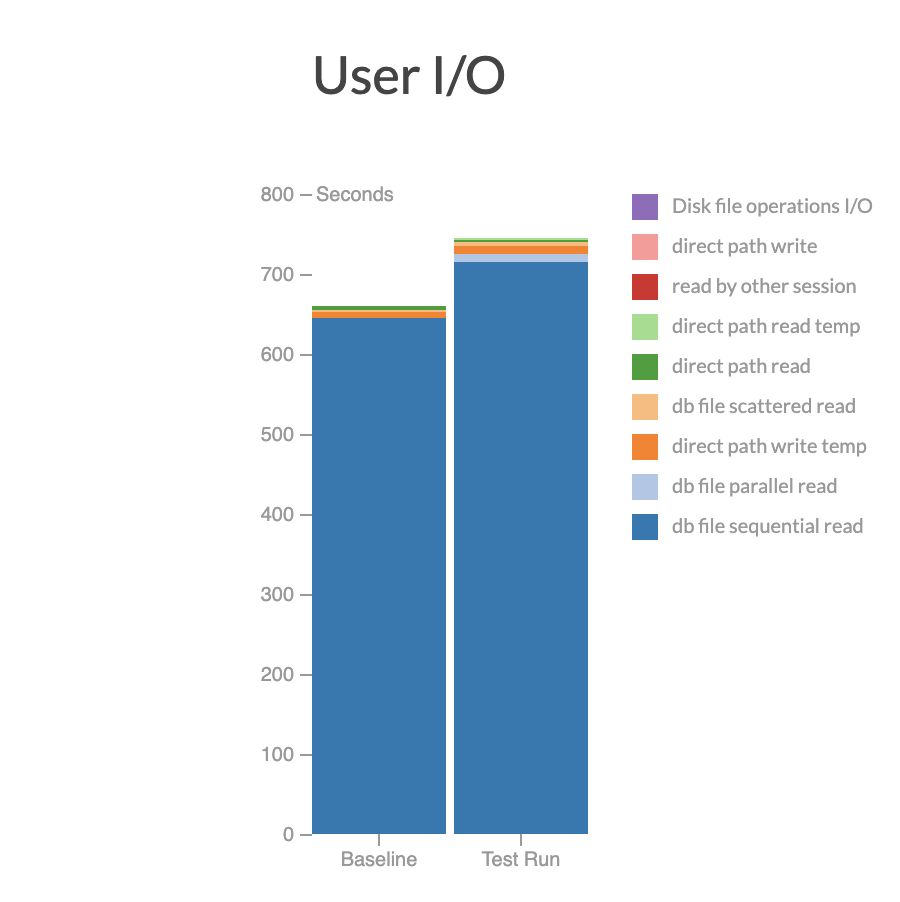Select the Test Run x-axis label
900x902 pixels.
click(x=521, y=859)
